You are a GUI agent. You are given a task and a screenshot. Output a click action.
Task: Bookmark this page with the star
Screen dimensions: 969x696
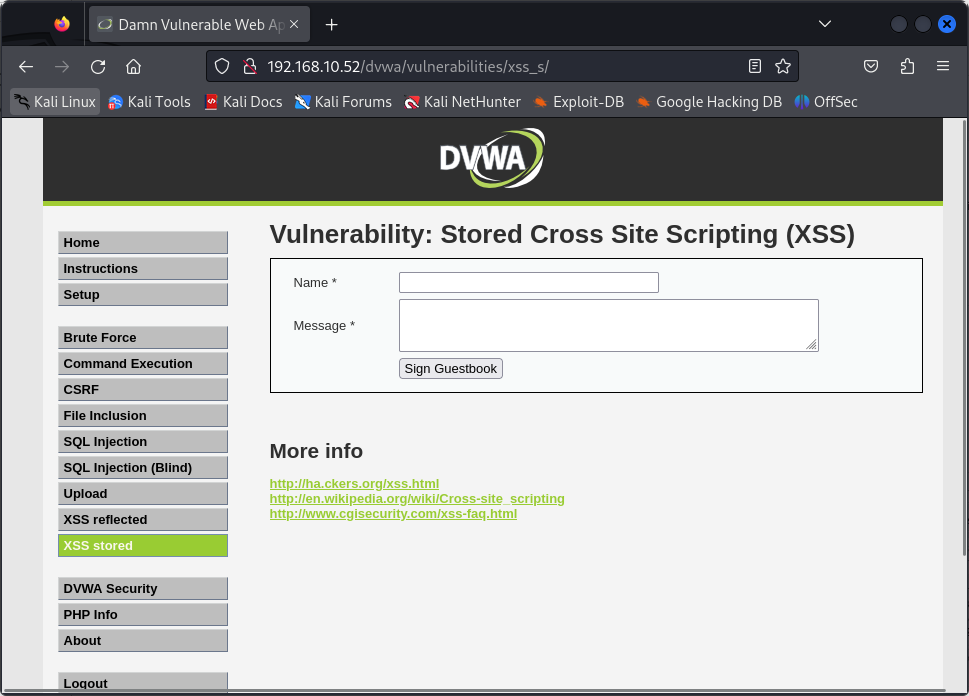pos(783,66)
